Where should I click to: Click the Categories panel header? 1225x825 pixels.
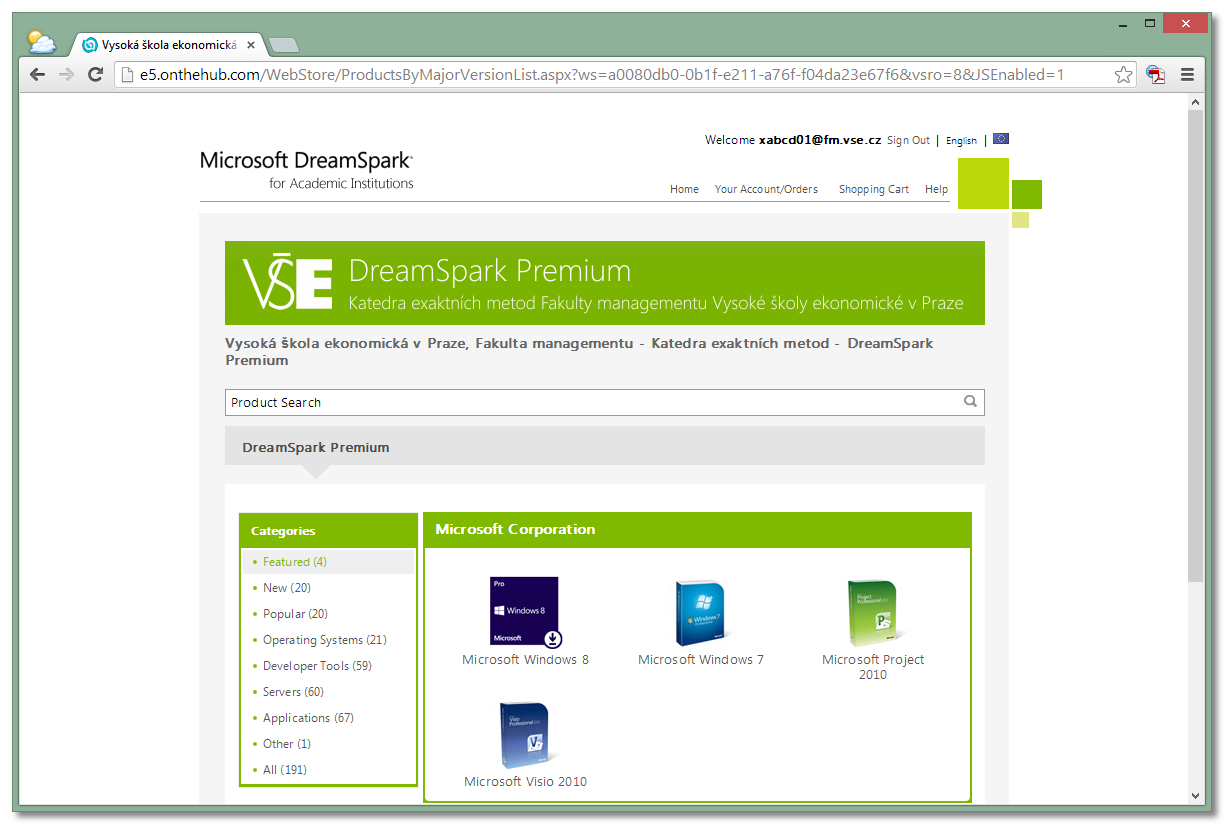(x=328, y=531)
